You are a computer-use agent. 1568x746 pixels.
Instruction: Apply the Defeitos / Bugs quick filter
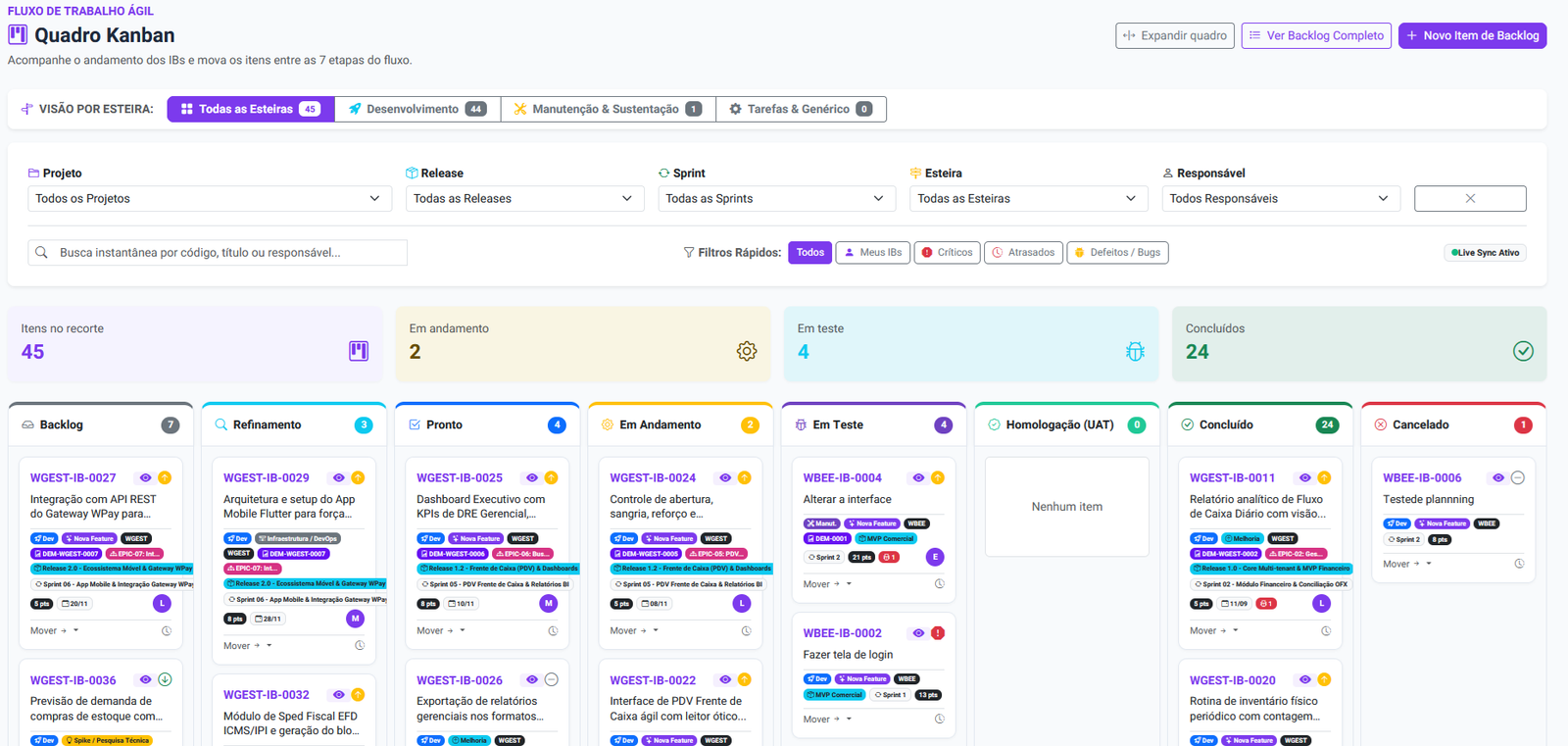pyautogui.click(x=1117, y=253)
